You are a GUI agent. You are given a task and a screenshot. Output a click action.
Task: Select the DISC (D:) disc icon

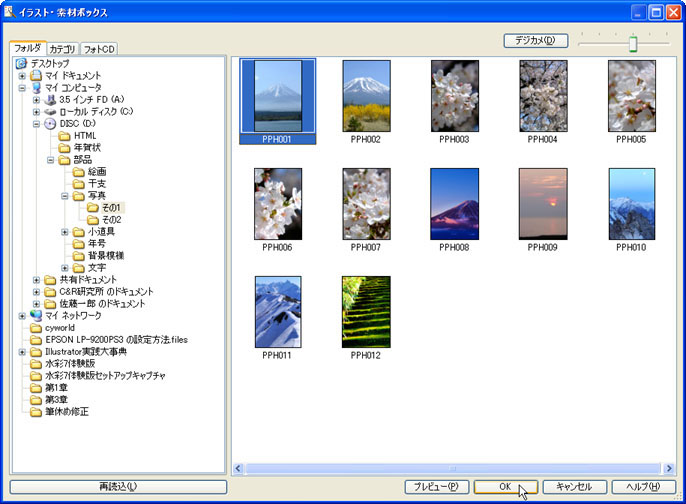coord(51,124)
